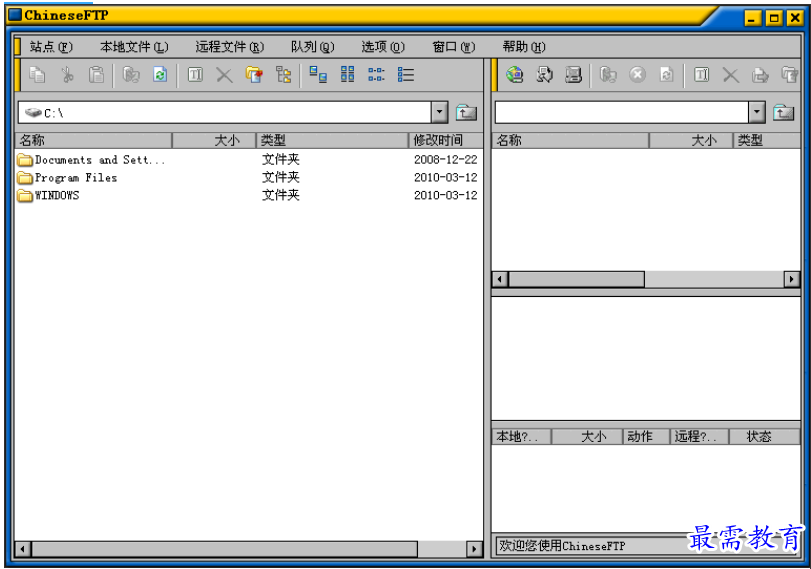Expand the remote path dropdown

pos(756,112)
